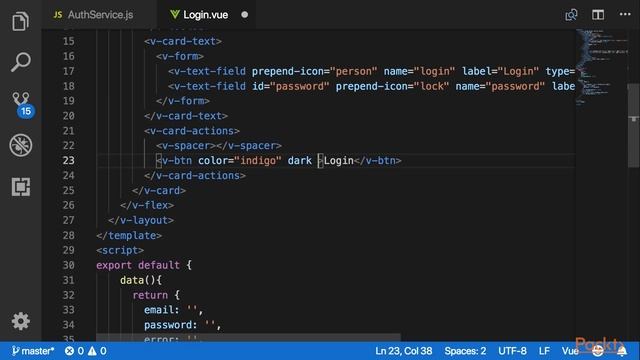Click the code minimap preview
Viewport: 640px width, 360px height.
pyautogui.click(x=602, y=67)
